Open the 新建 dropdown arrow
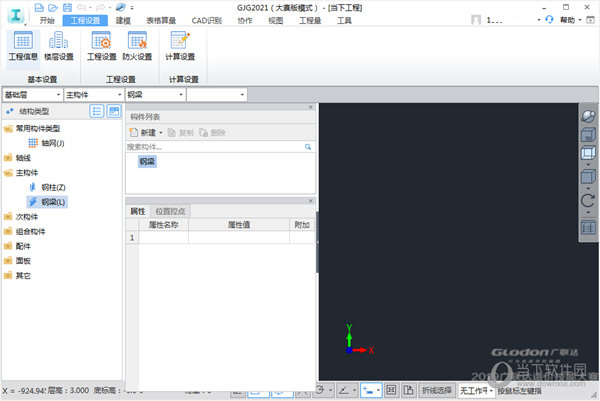 161,133
